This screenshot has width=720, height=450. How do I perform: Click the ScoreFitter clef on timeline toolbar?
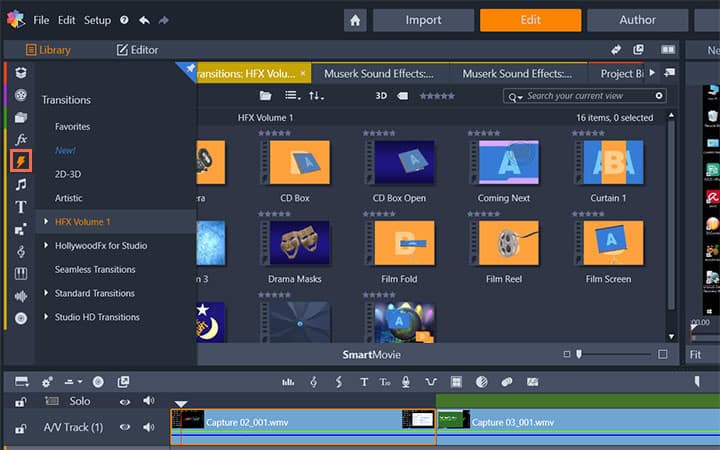tap(314, 382)
